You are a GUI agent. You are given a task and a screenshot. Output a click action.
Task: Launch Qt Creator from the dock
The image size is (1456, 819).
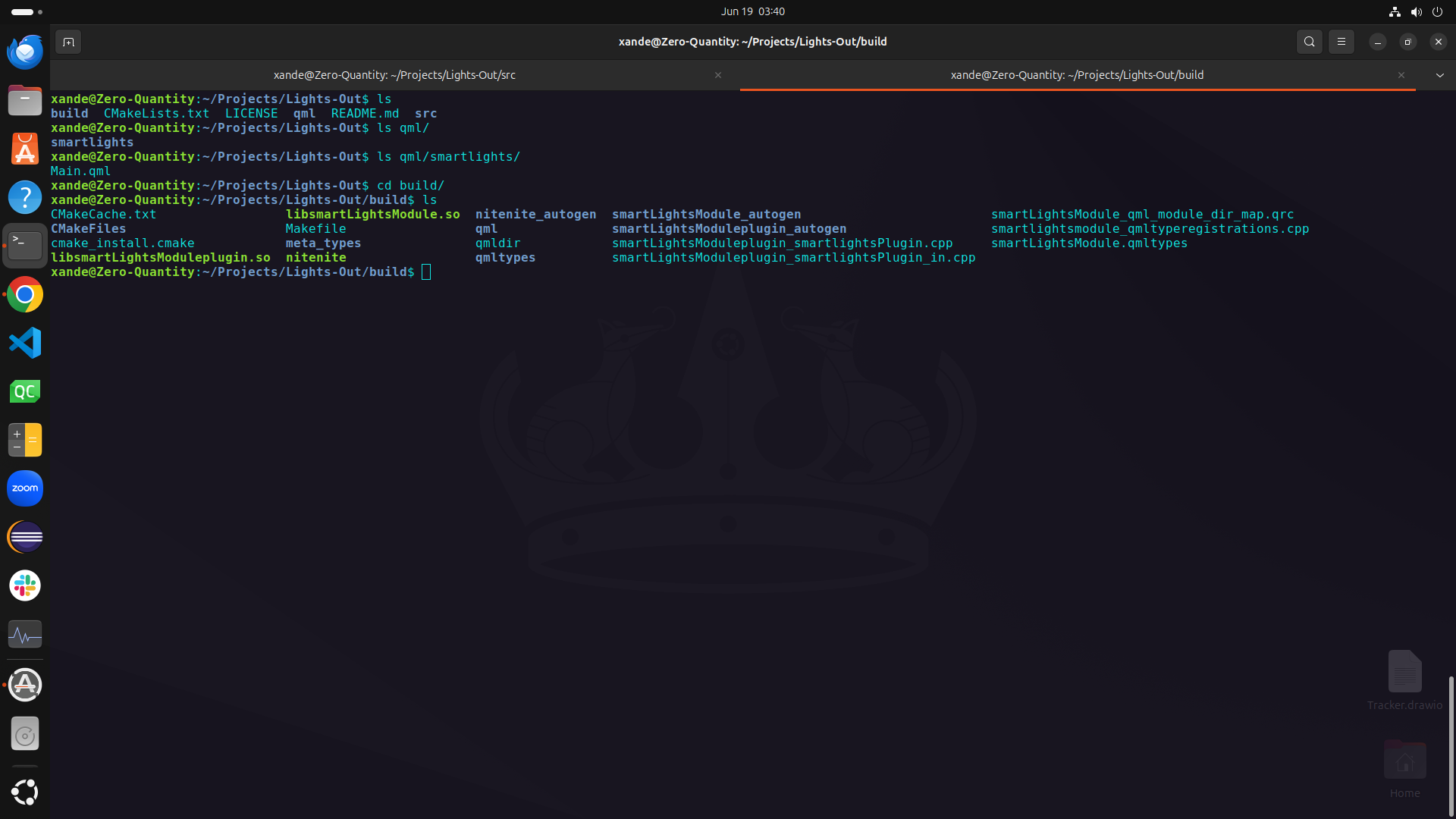25,391
